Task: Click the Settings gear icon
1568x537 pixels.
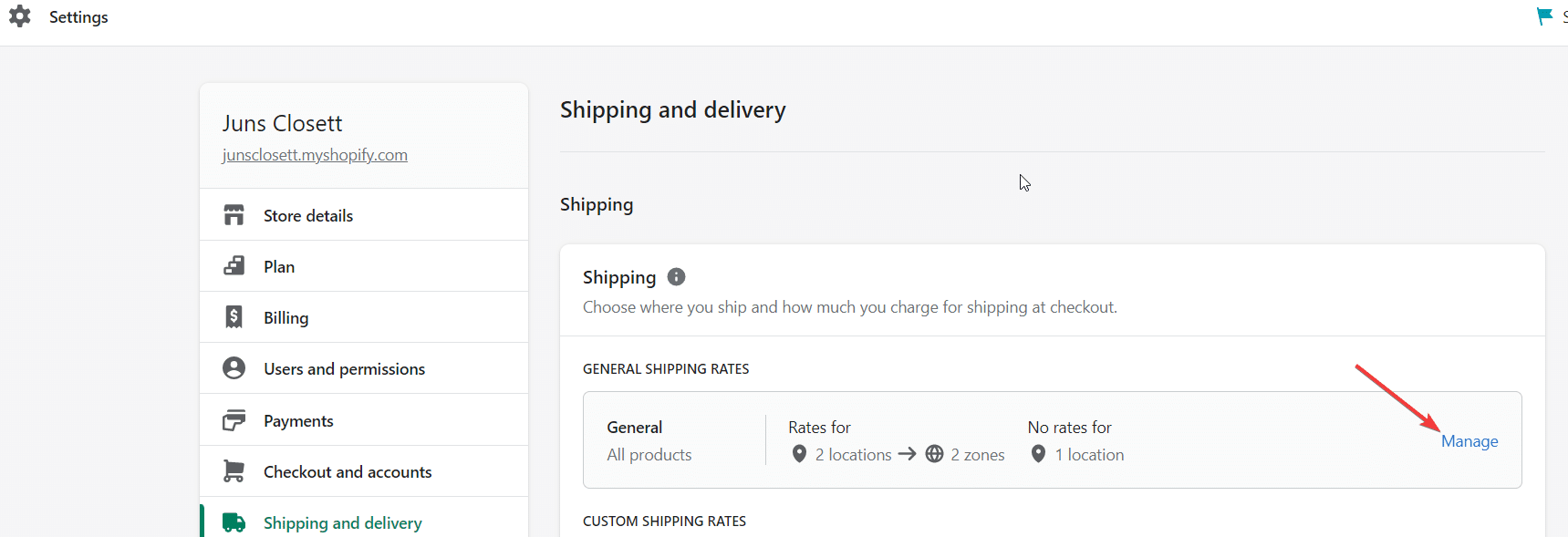Action: coord(19,16)
